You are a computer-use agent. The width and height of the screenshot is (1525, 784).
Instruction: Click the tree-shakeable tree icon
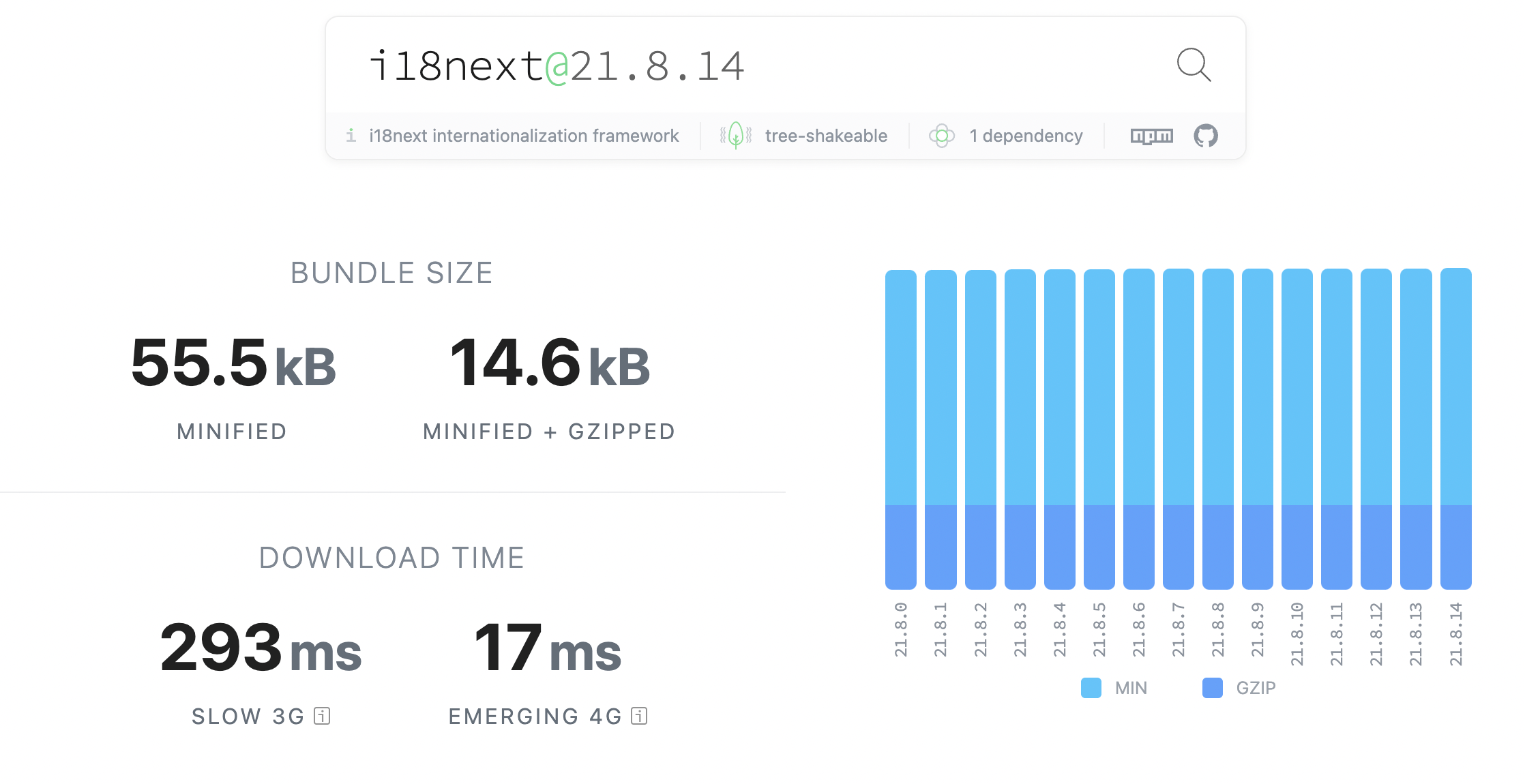735,136
